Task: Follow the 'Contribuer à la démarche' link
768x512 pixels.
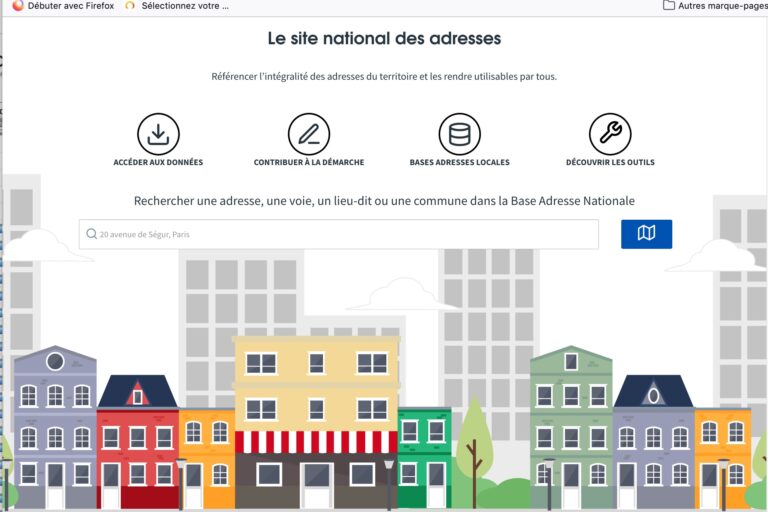Action: point(309,162)
